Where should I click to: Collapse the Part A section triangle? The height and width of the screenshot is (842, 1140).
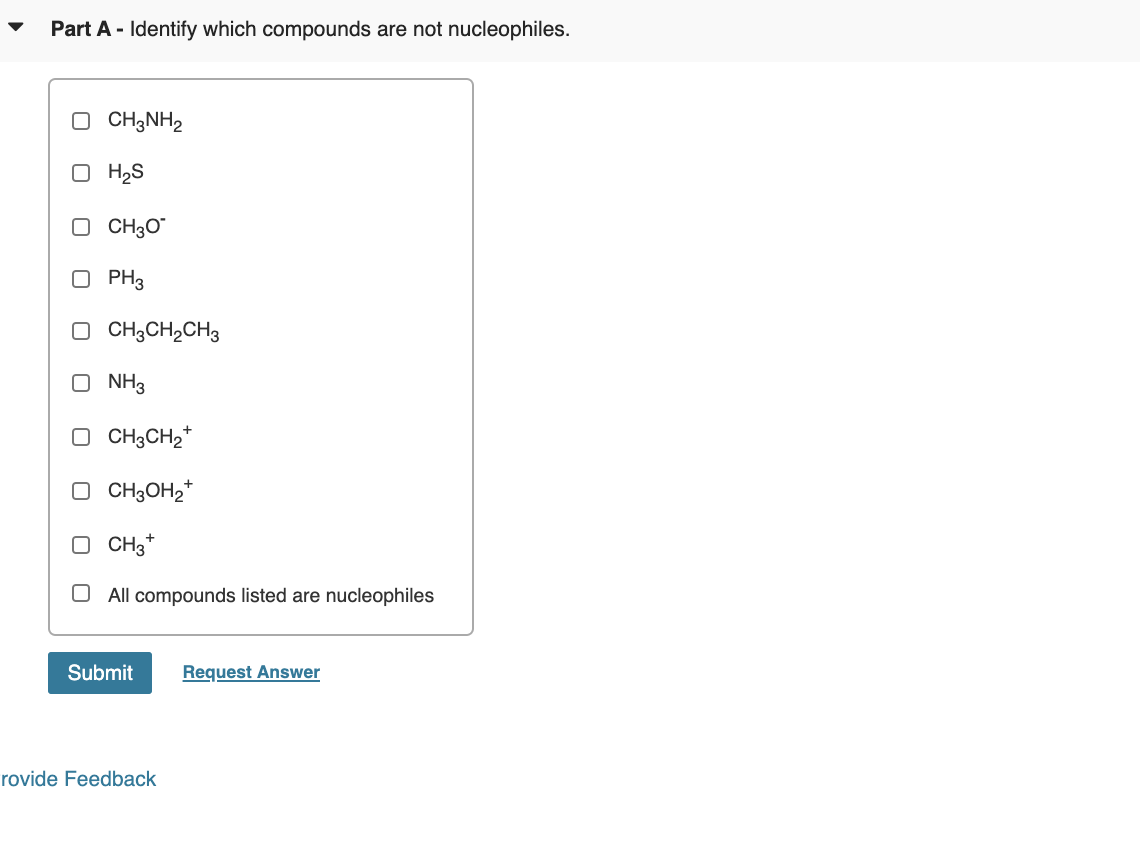(x=16, y=27)
